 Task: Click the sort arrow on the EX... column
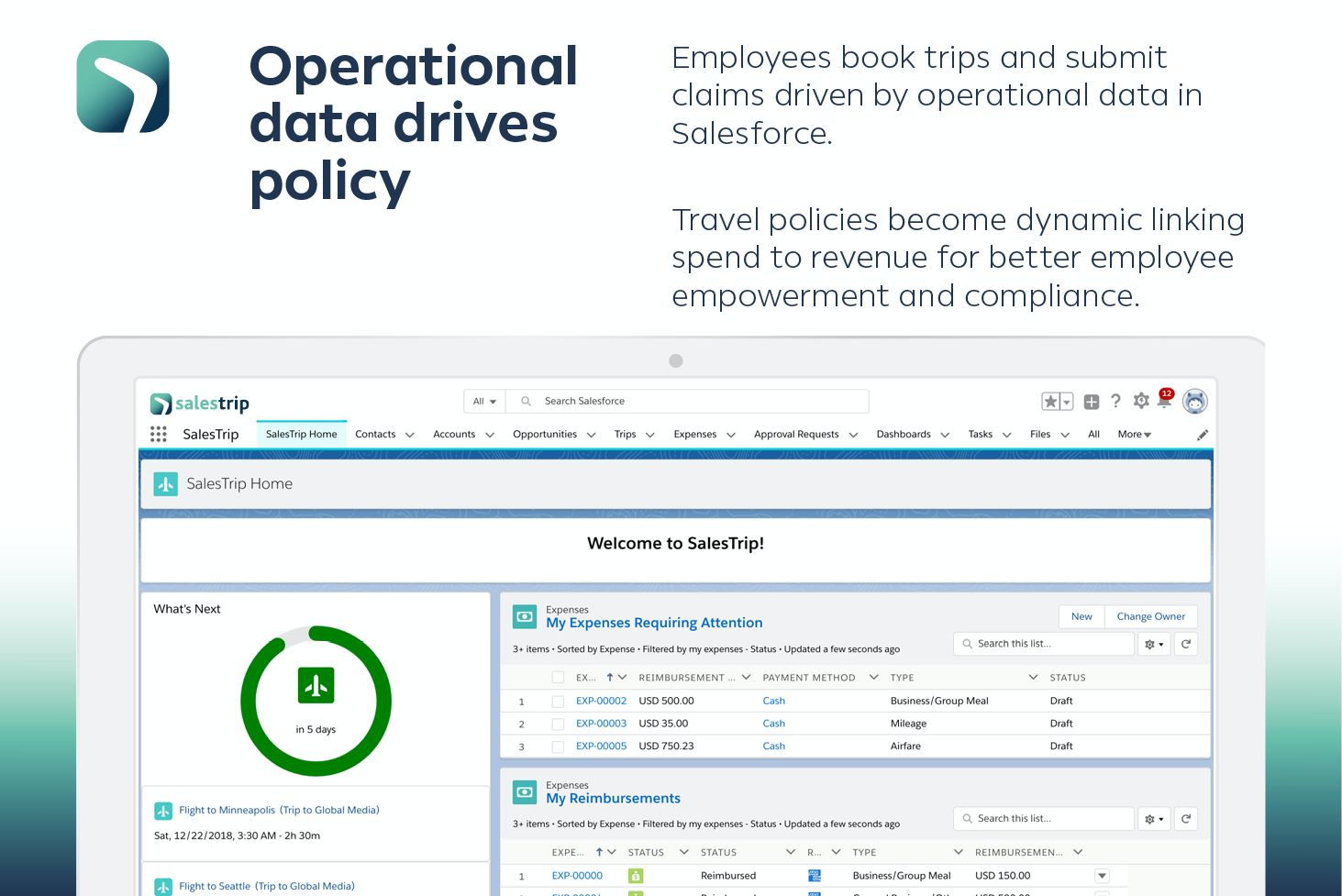(x=610, y=677)
